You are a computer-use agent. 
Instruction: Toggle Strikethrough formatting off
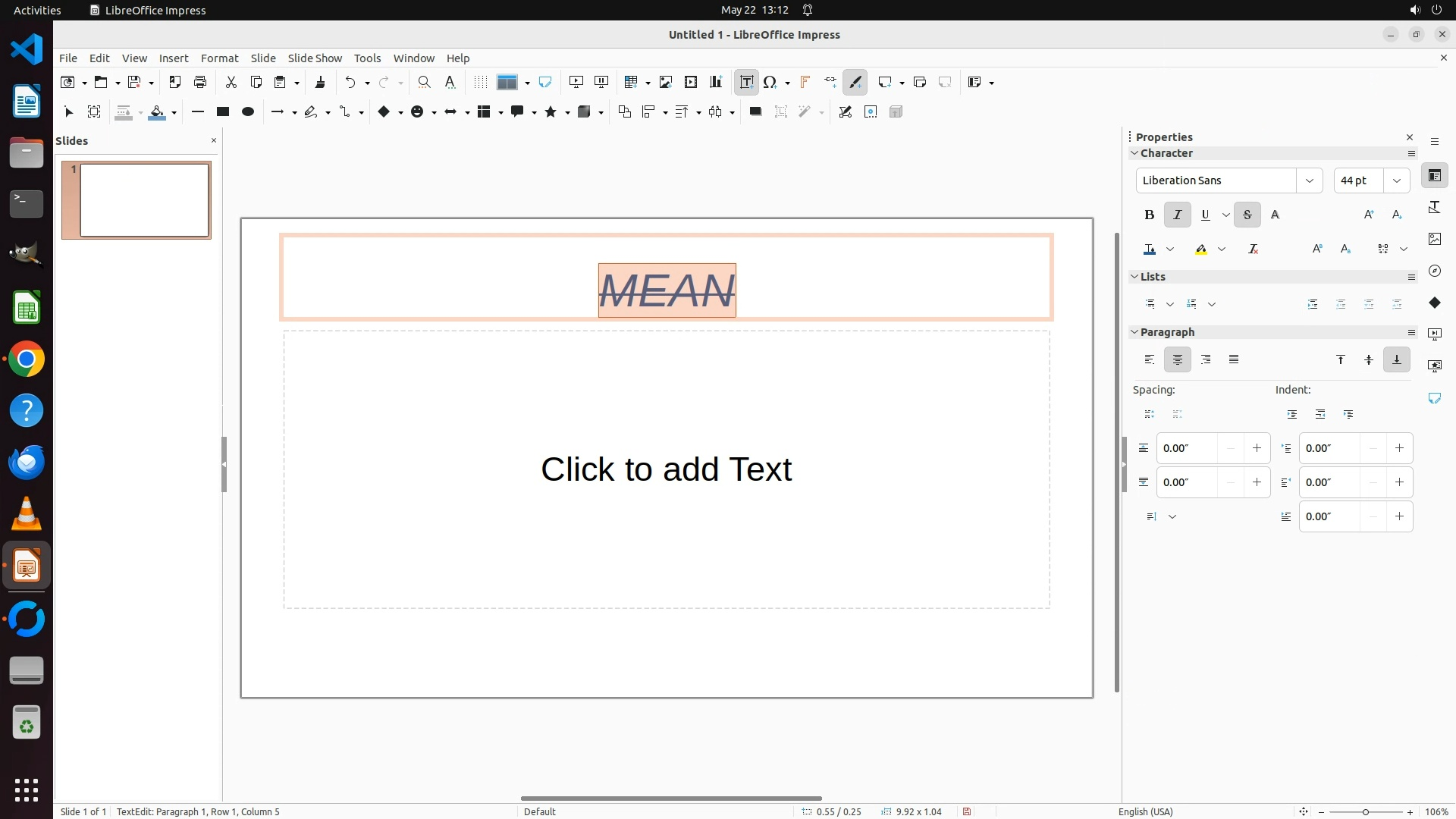(1247, 215)
